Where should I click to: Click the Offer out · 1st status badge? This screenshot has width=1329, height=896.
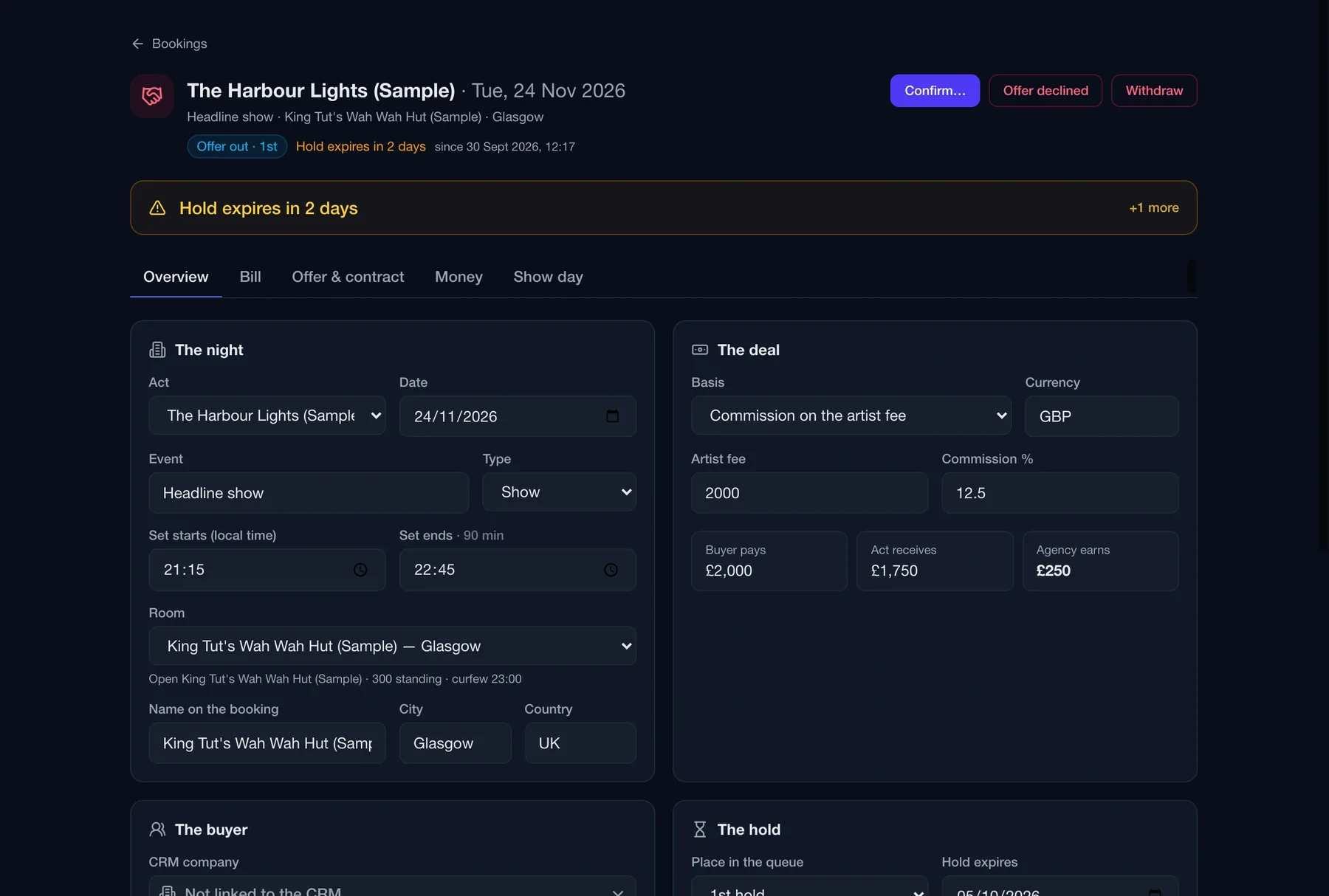click(237, 146)
